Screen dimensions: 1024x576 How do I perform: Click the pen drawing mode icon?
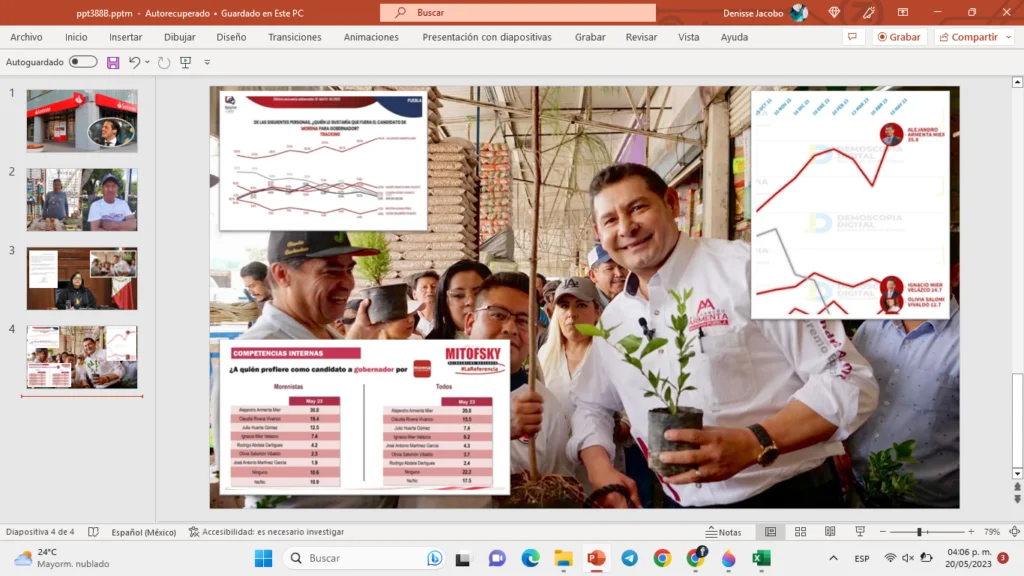869,12
